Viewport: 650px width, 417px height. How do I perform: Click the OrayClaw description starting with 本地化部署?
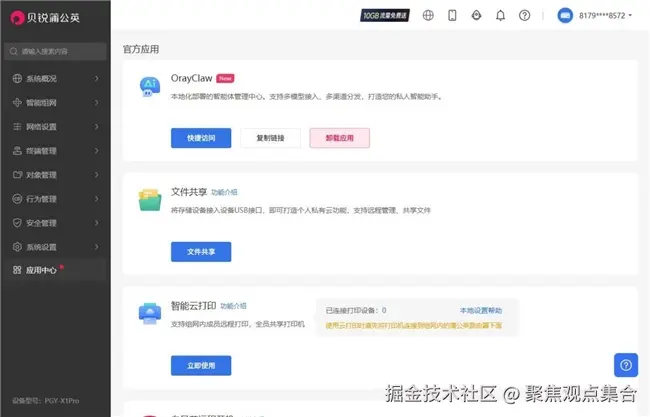coord(307,97)
